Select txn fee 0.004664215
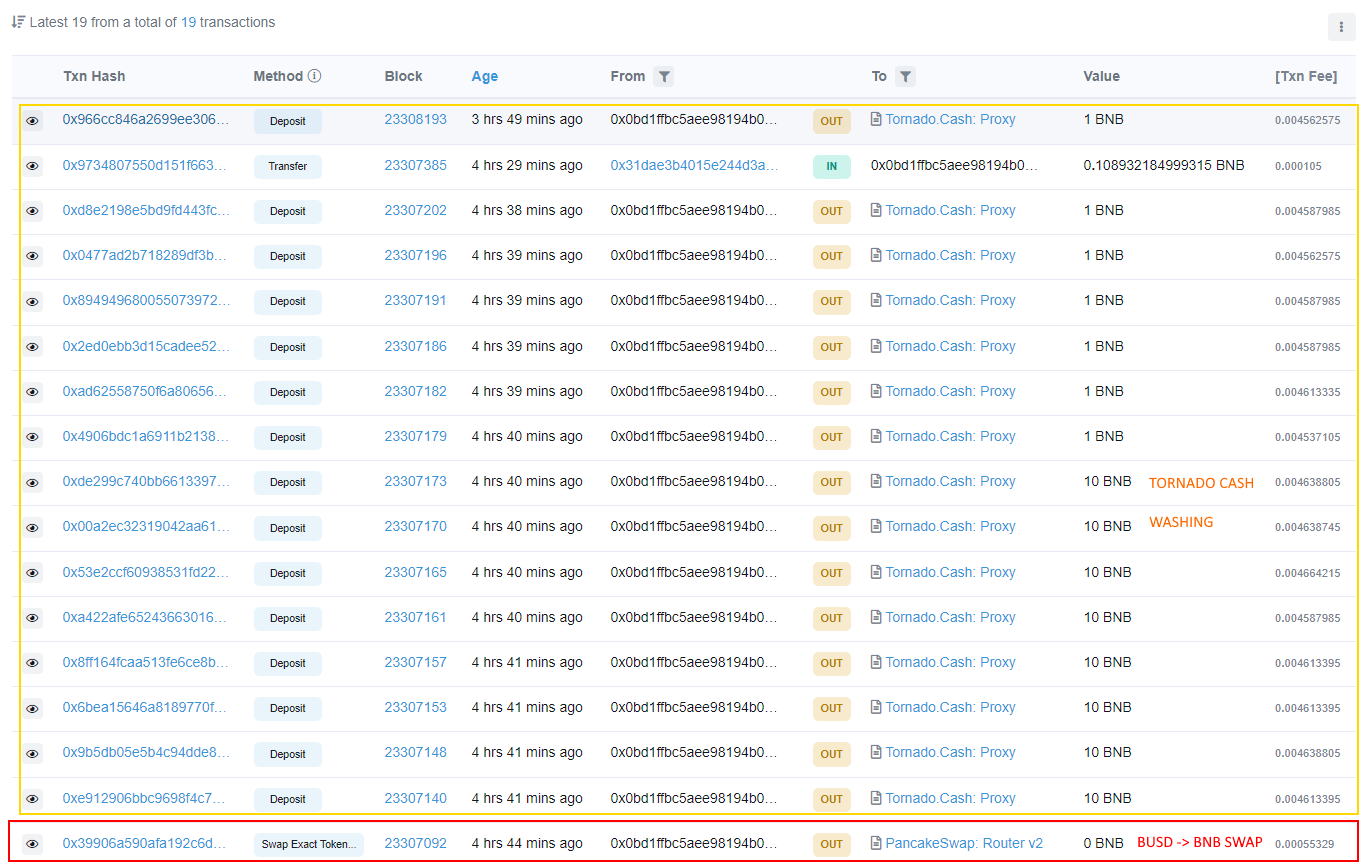This screenshot has height=865, width=1367. (1307, 573)
